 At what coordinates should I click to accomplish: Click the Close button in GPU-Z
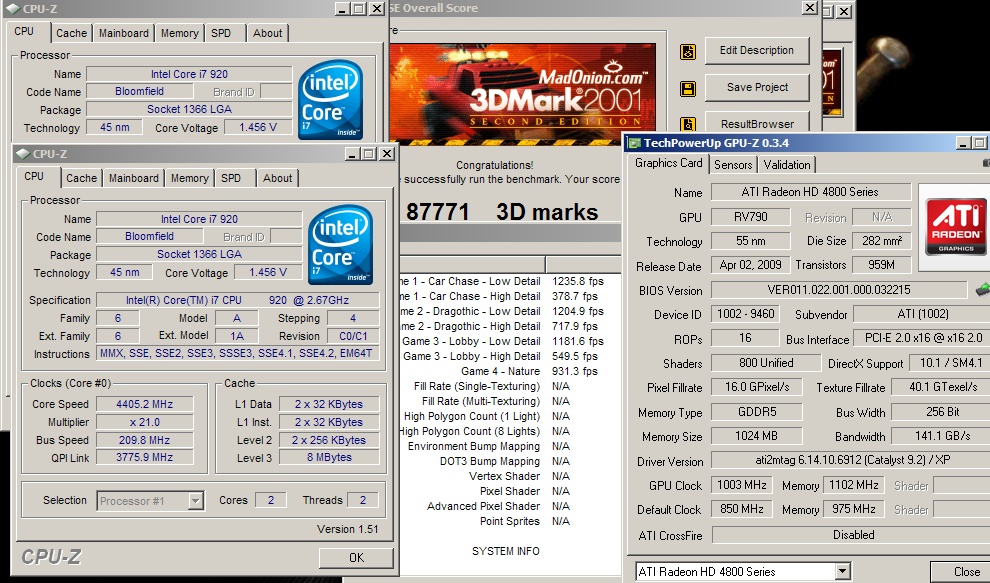[962, 572]
